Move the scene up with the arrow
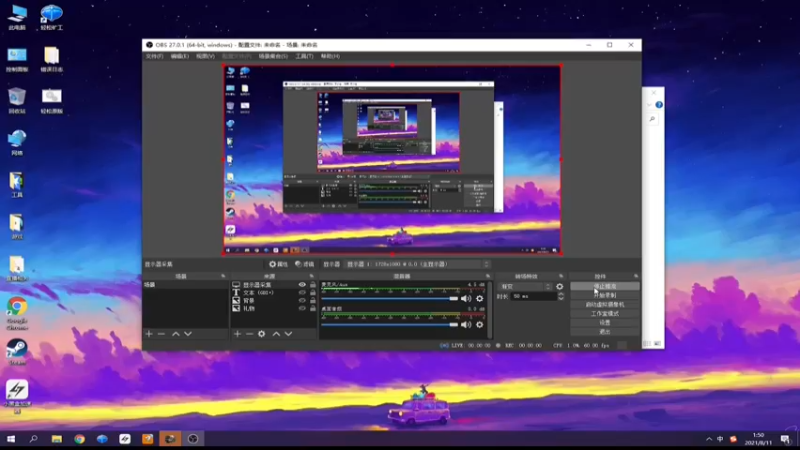 click(x=176, y=334)
